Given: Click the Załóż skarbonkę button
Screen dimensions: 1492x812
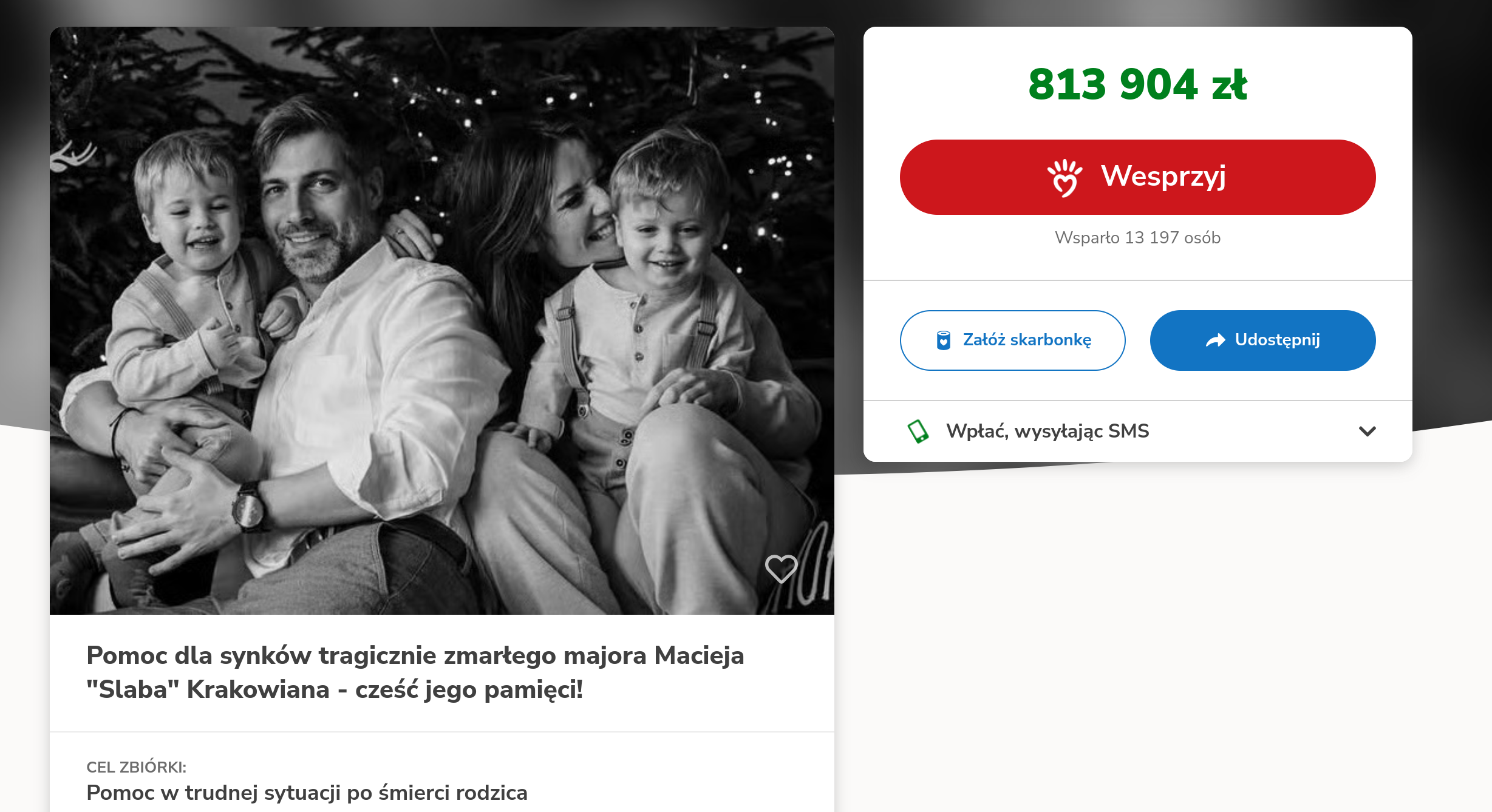Looking at the screenshot, I should click(x=1012, y=340).
